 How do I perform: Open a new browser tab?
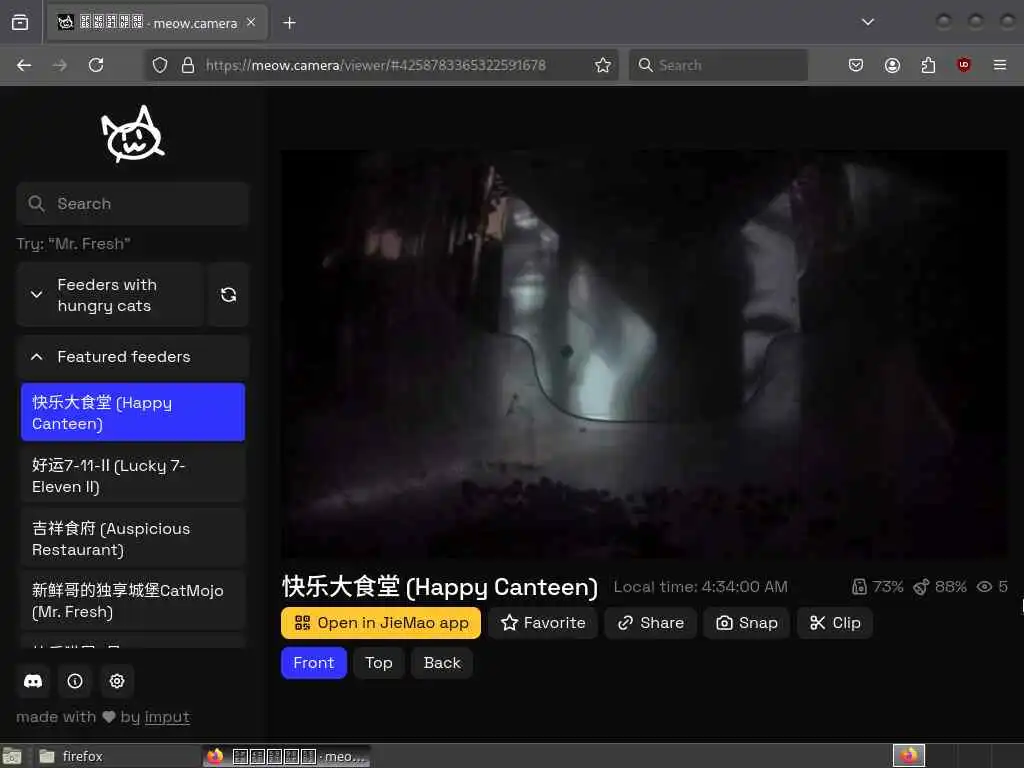[x=289, y=23]
